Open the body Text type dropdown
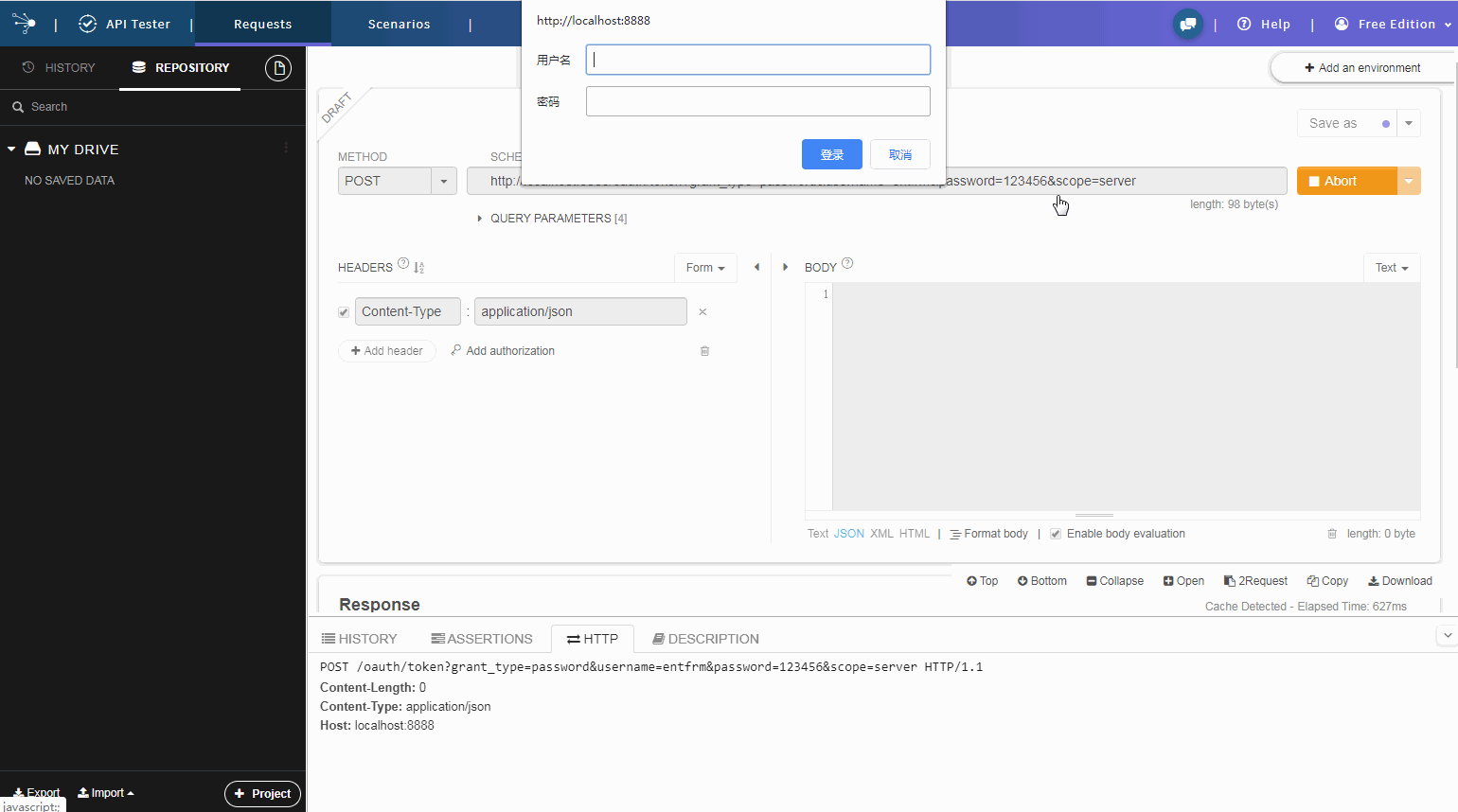 (1392, 268)
